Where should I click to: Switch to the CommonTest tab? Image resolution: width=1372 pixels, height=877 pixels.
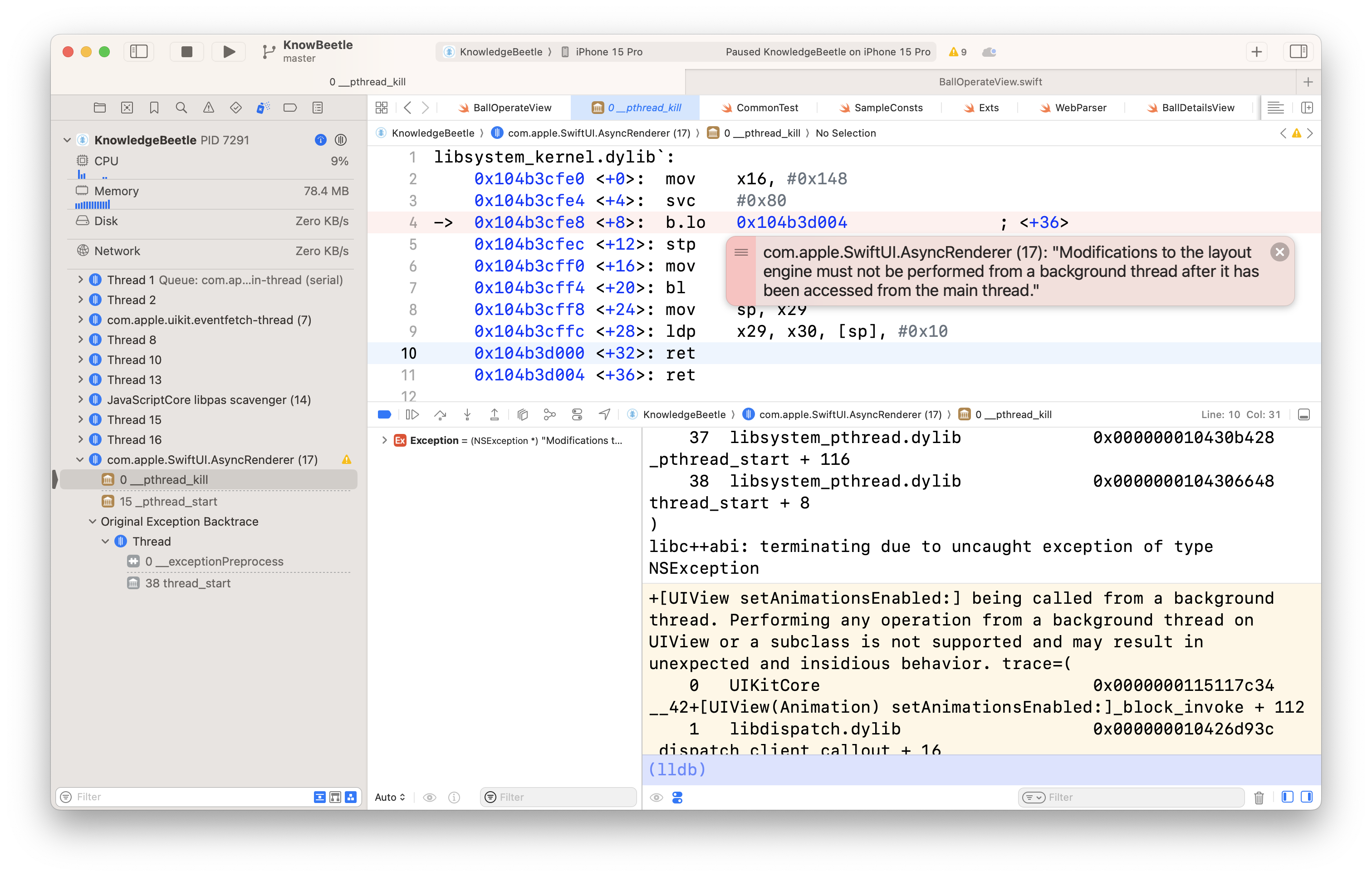(759, 108)
